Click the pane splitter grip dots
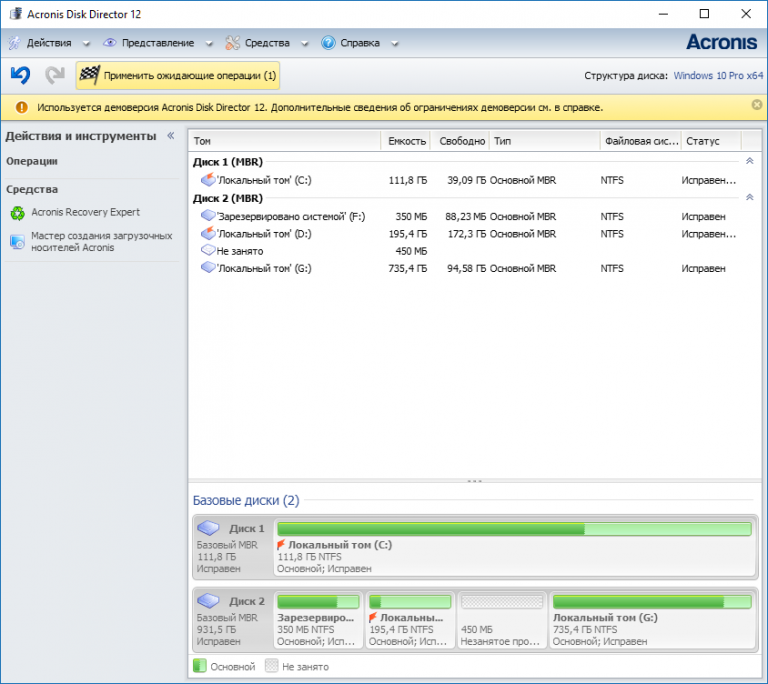The height and width of the screenshot is (684, 768). click(474, 481)
